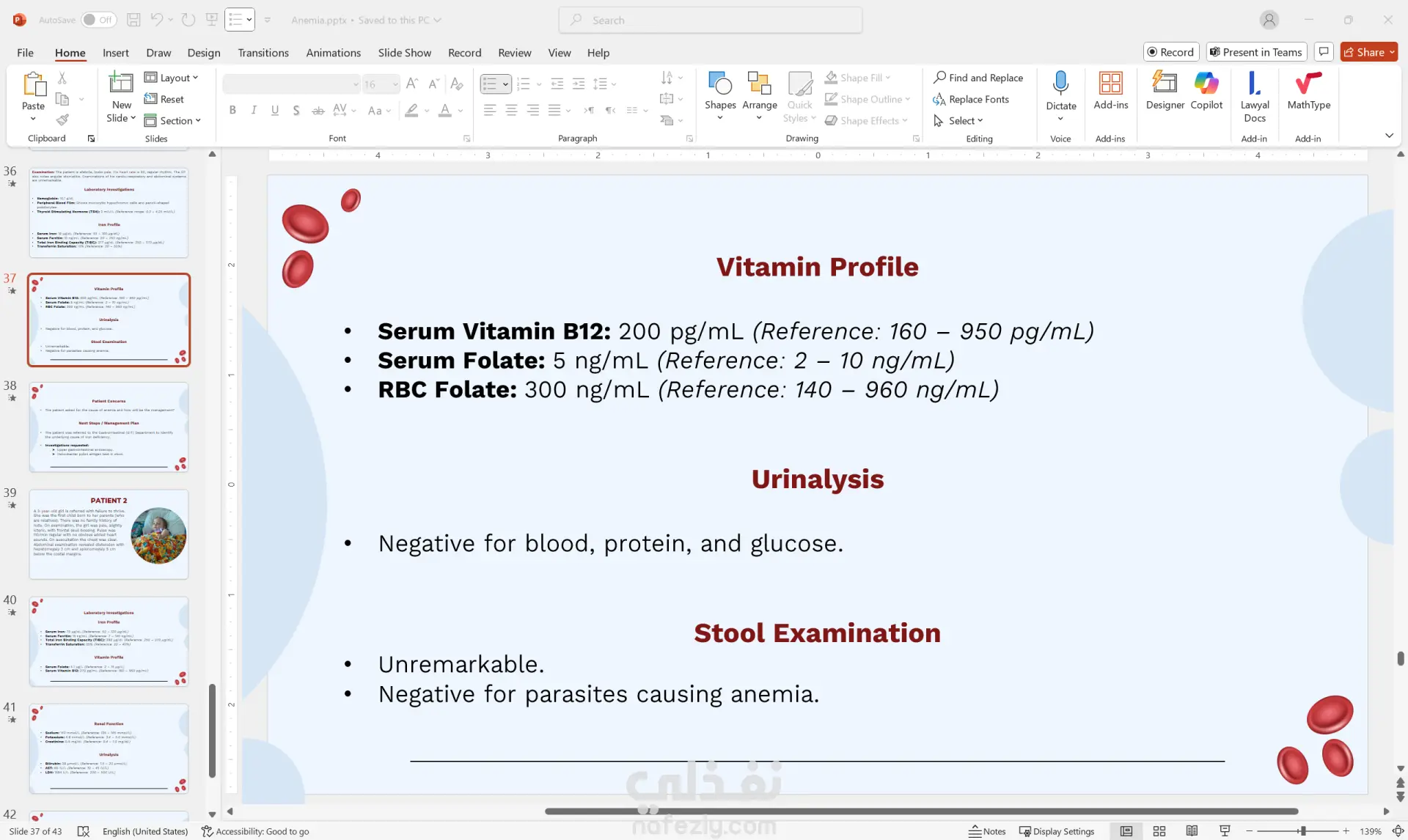Switch to Slide Sorter view
The height and width of the screenshot is (840, 1408).
(x=1159, y=831)
